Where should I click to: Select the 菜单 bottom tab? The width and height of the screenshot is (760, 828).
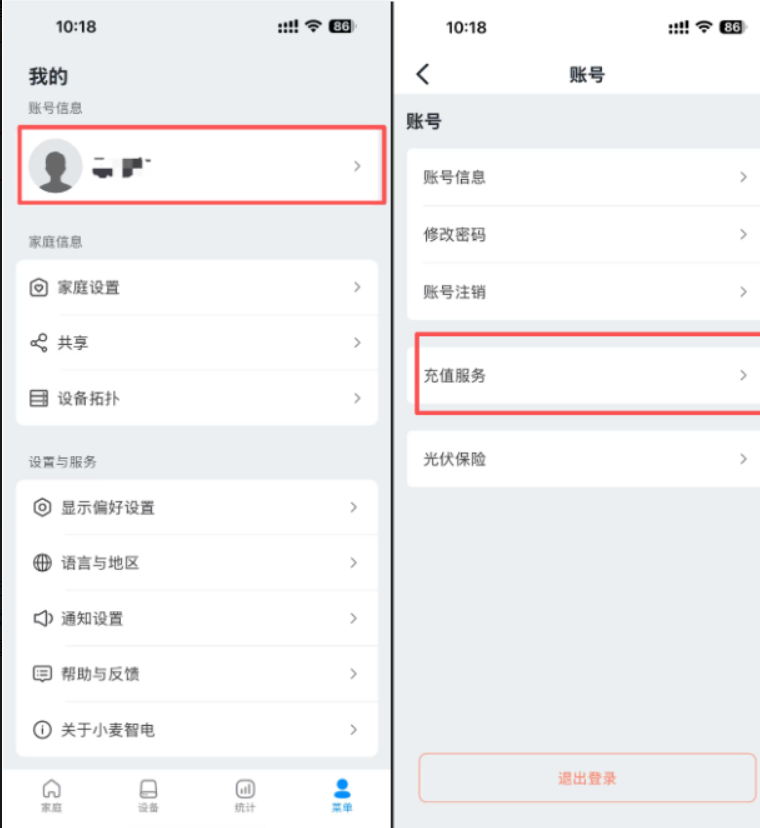pos(342,796)
